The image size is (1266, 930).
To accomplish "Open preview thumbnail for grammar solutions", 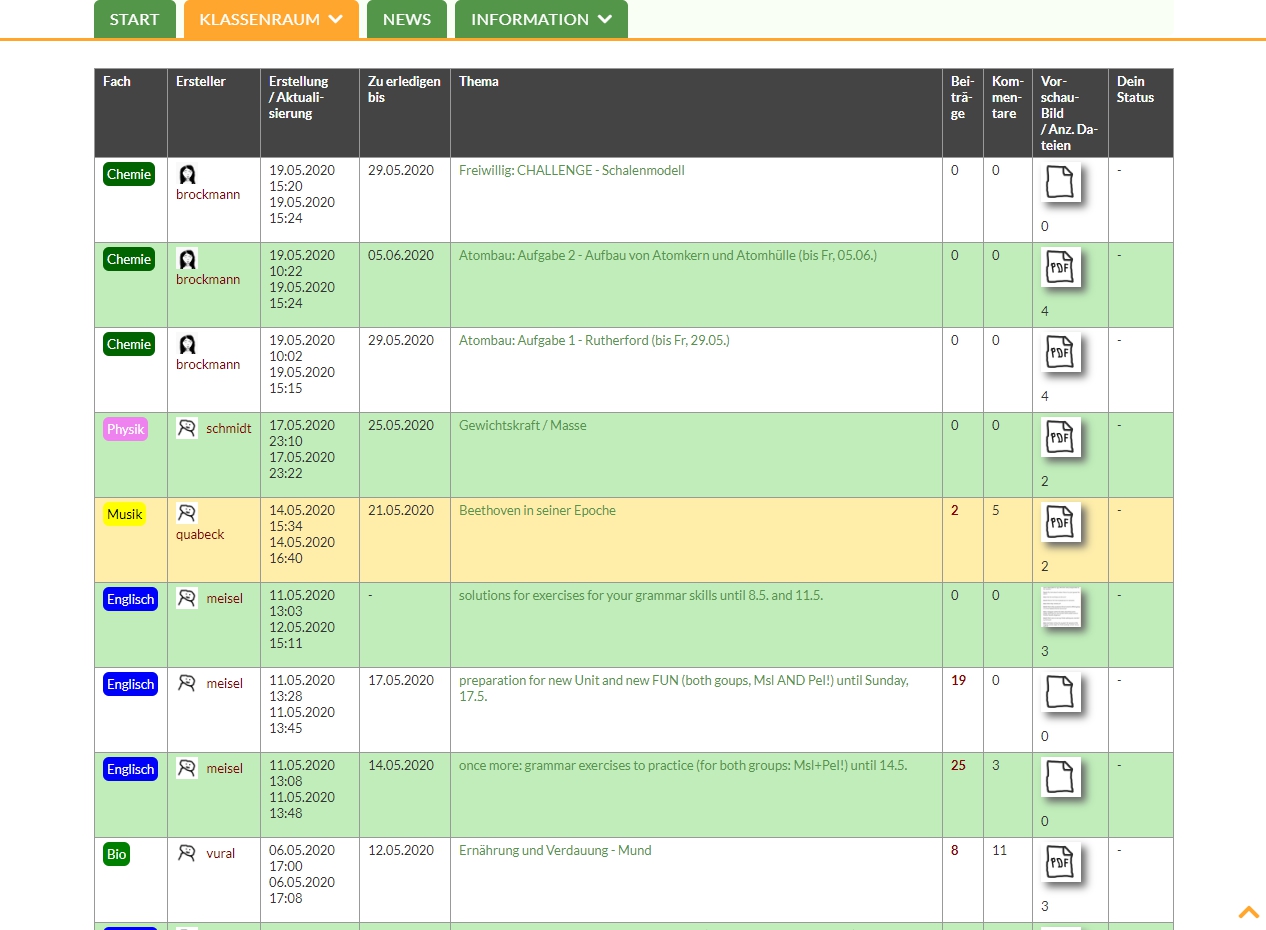I will click(x=1060, y=608).
